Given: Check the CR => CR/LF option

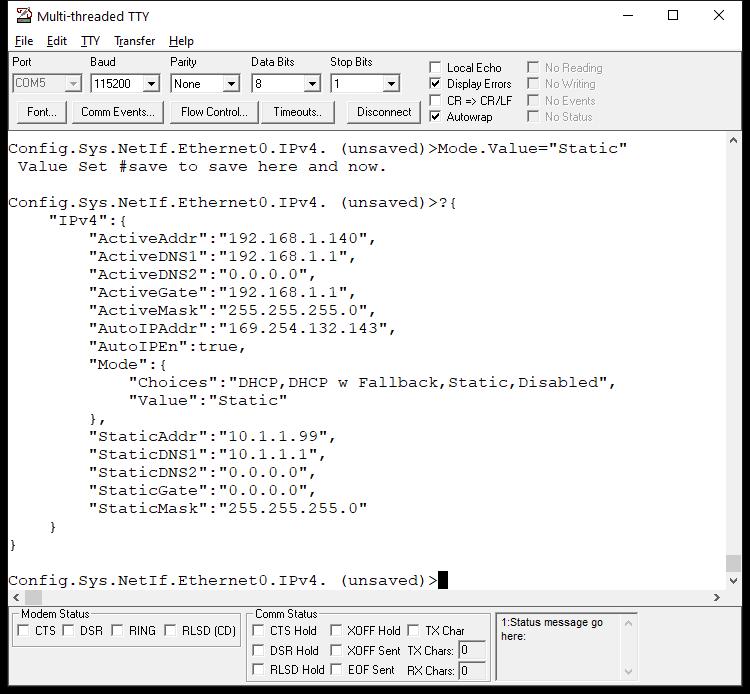Looking at the screenshot, I should point(435,100).
